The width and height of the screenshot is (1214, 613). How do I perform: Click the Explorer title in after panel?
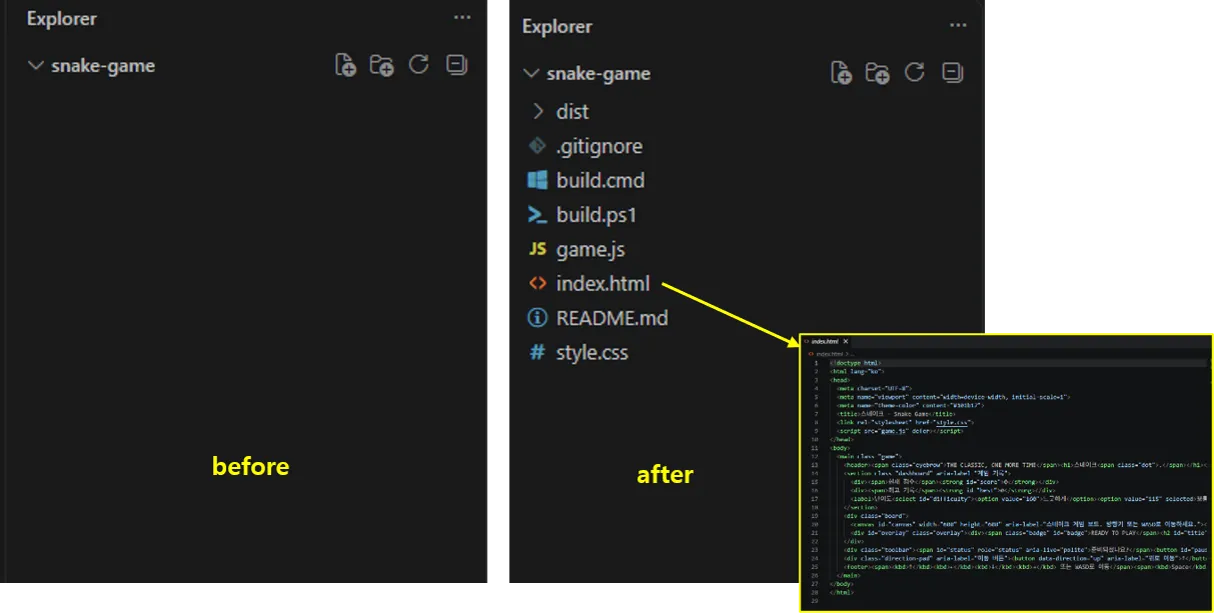[x=557, y=26]
